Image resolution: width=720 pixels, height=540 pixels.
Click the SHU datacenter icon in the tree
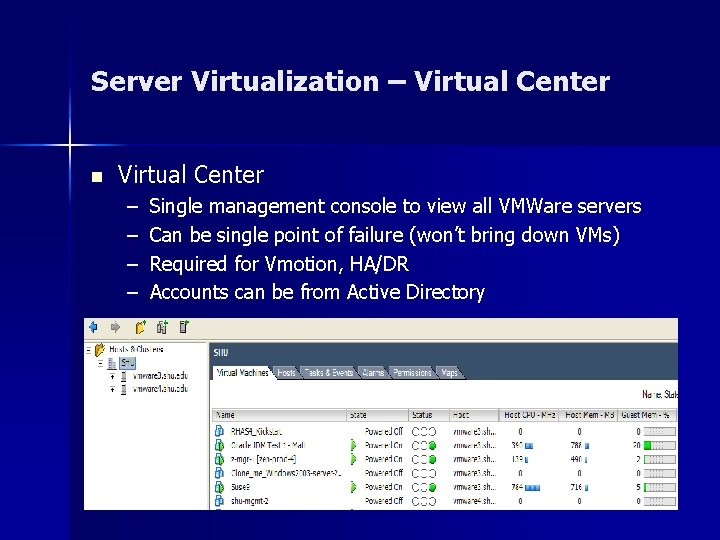[112, 364]
